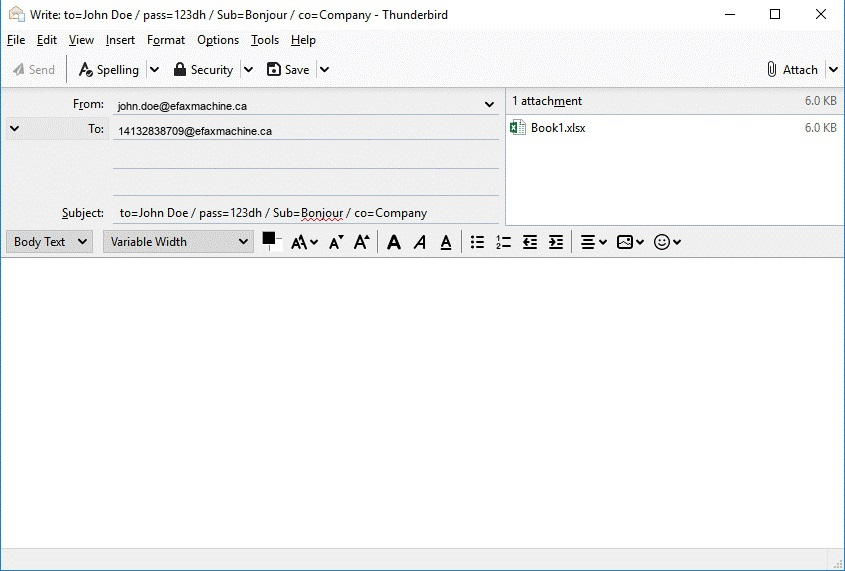Outdent the text
This screenshot has height=571, width=845.
coord(530,242)
